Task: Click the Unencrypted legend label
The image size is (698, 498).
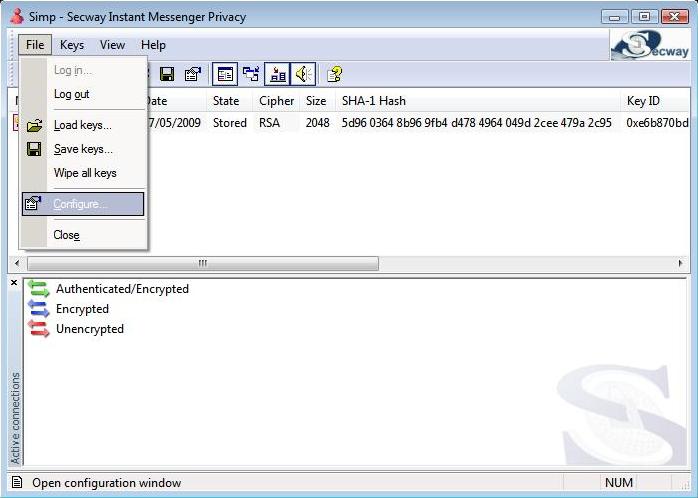Action: [x=90, y=329]
